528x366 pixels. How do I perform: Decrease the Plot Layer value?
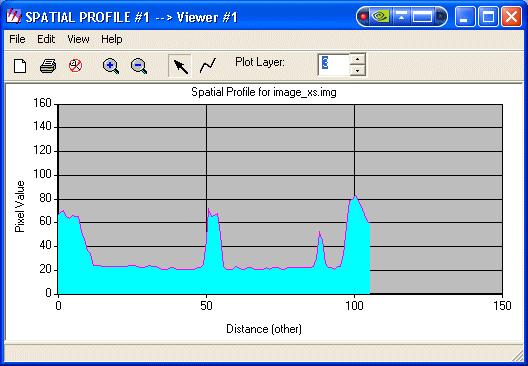(x=358, y=70)
